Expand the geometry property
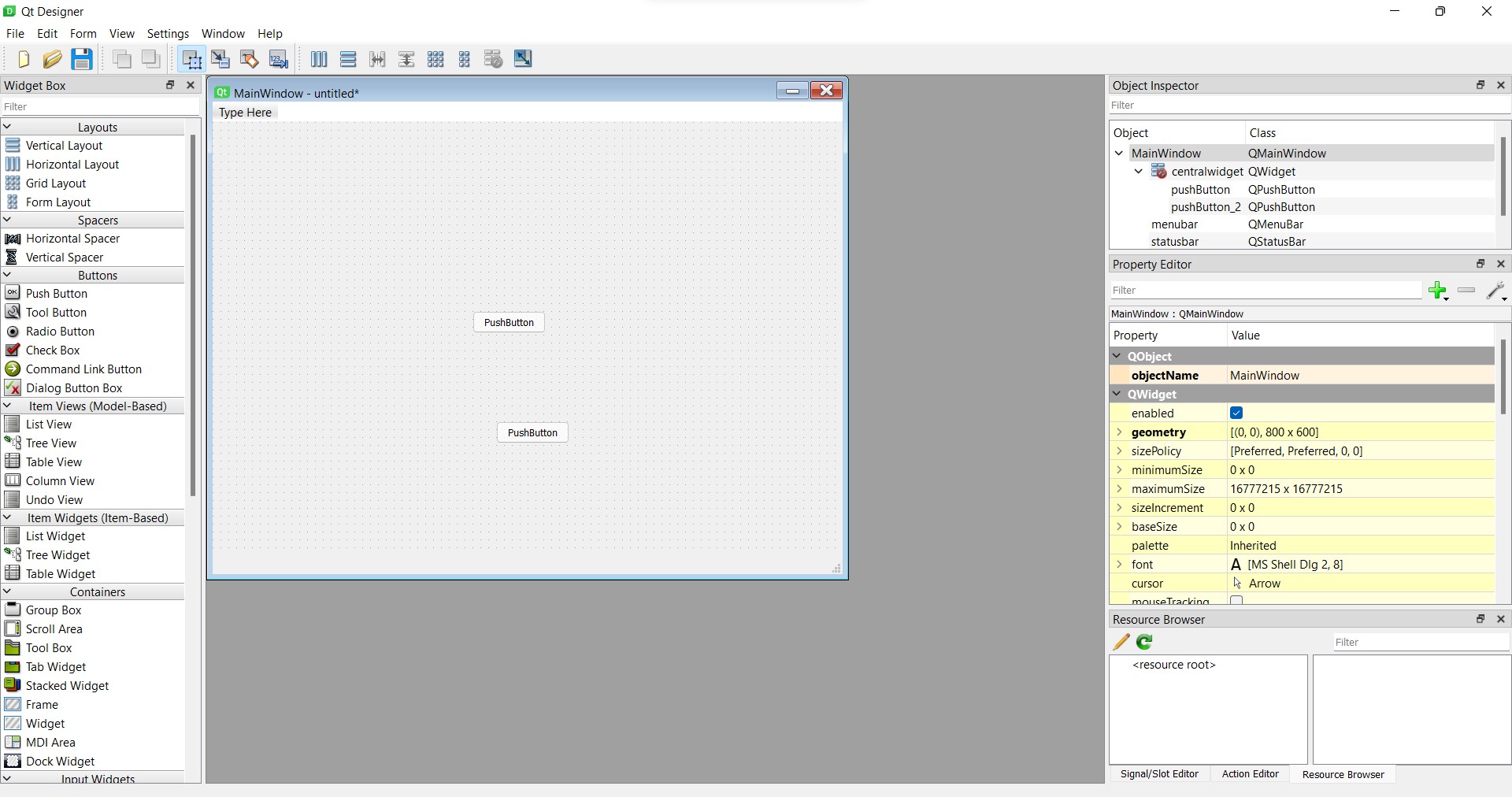1512x797 pixels. 1121,432
